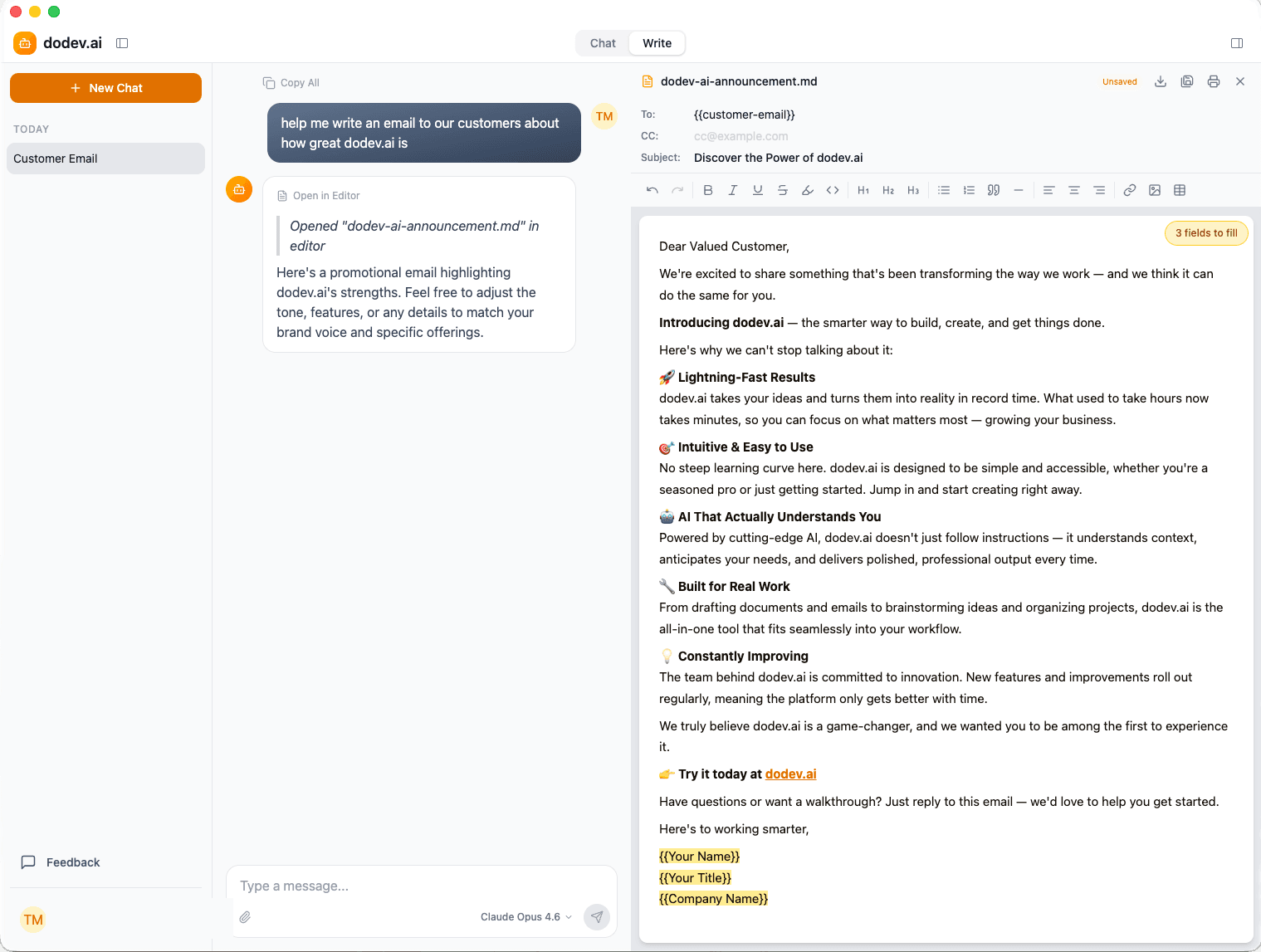The height and width of the screenshot is (952, 1261).
Task: Insert a table into the email
Action: tap(1180, 190)
